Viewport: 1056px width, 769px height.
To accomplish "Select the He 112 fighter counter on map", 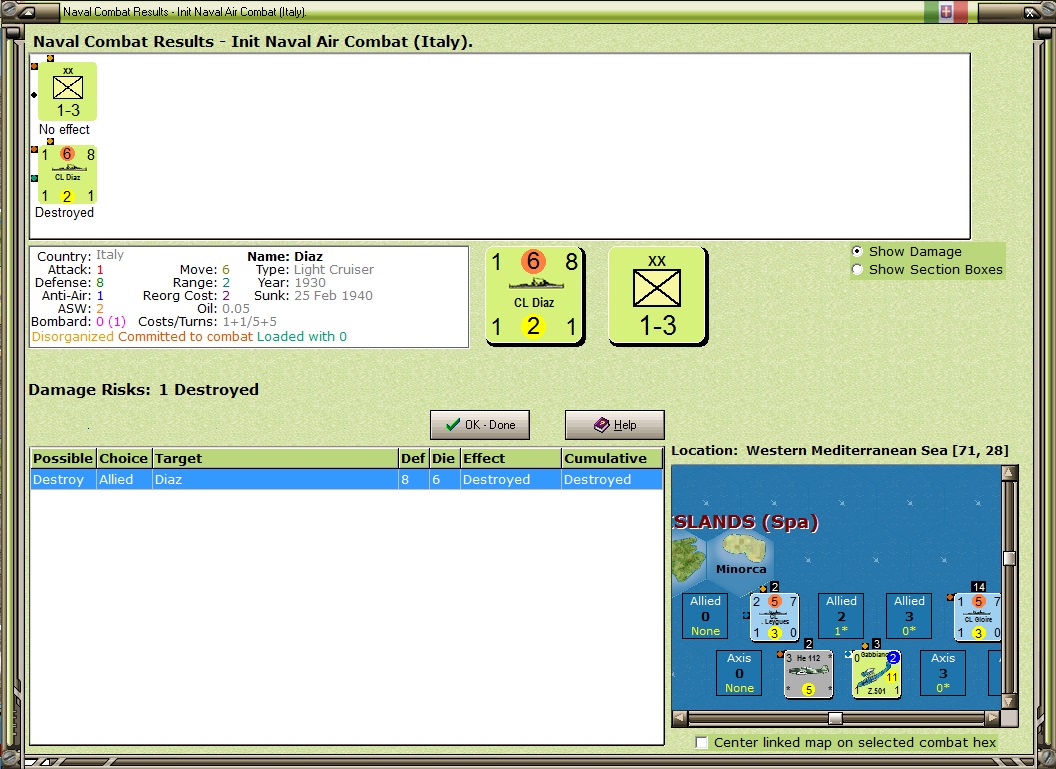I will [809, 674].
